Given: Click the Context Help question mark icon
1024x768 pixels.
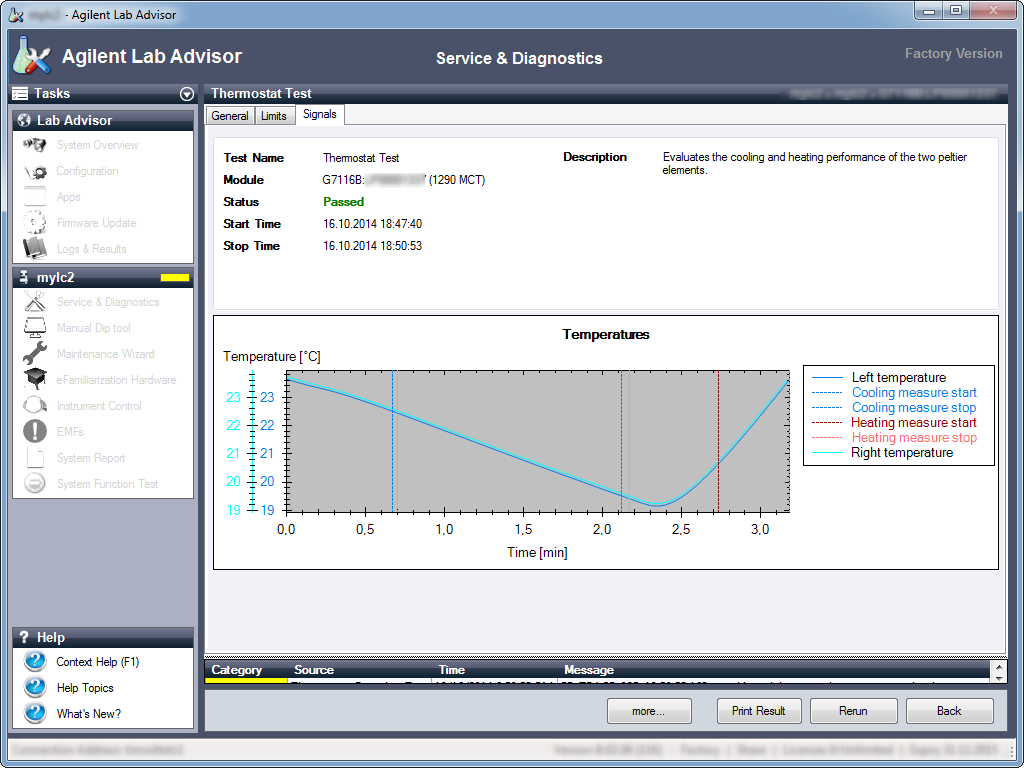Looking at the screenshot, I should coord(35,662).
